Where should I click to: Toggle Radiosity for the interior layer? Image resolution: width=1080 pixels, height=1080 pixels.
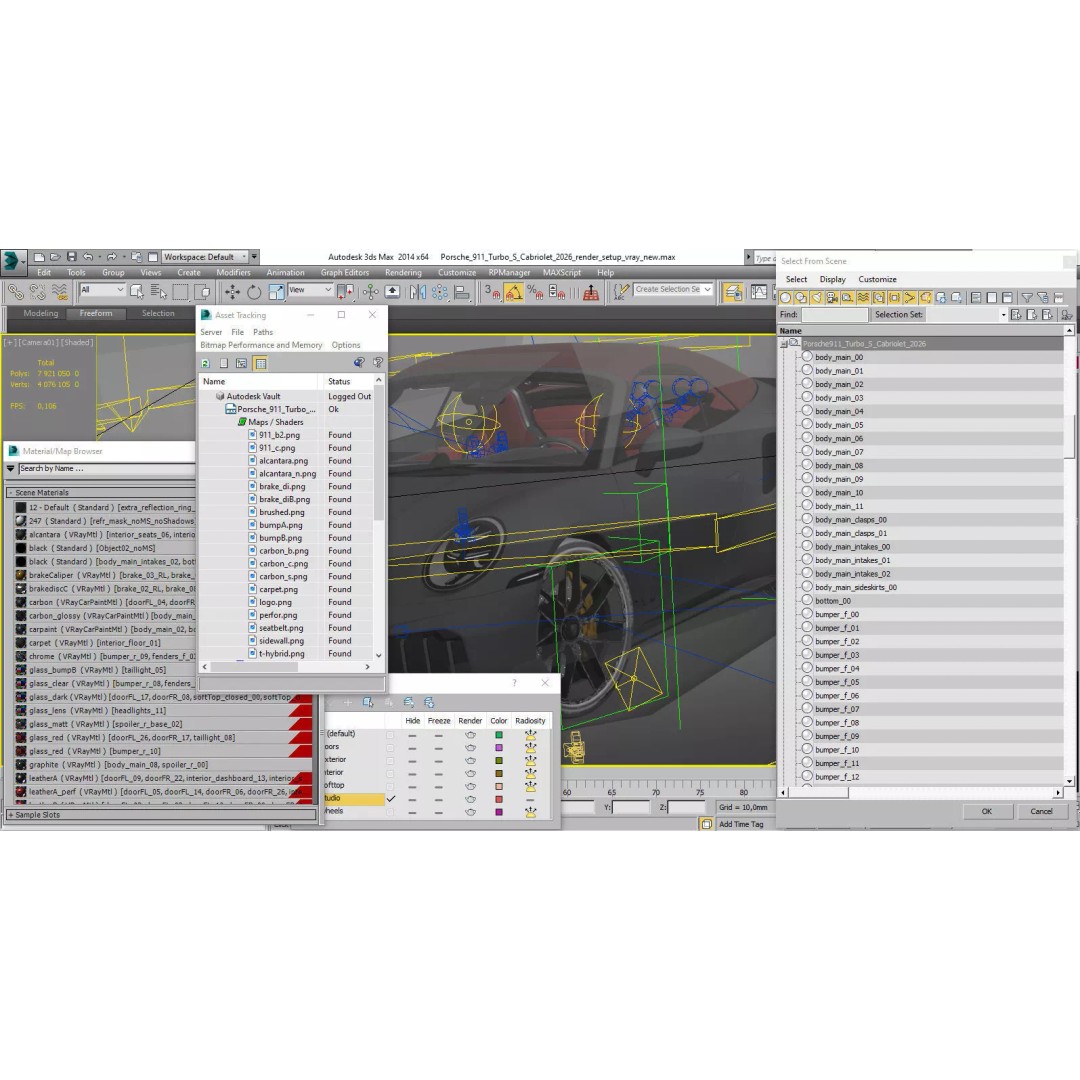click(530, 773)
